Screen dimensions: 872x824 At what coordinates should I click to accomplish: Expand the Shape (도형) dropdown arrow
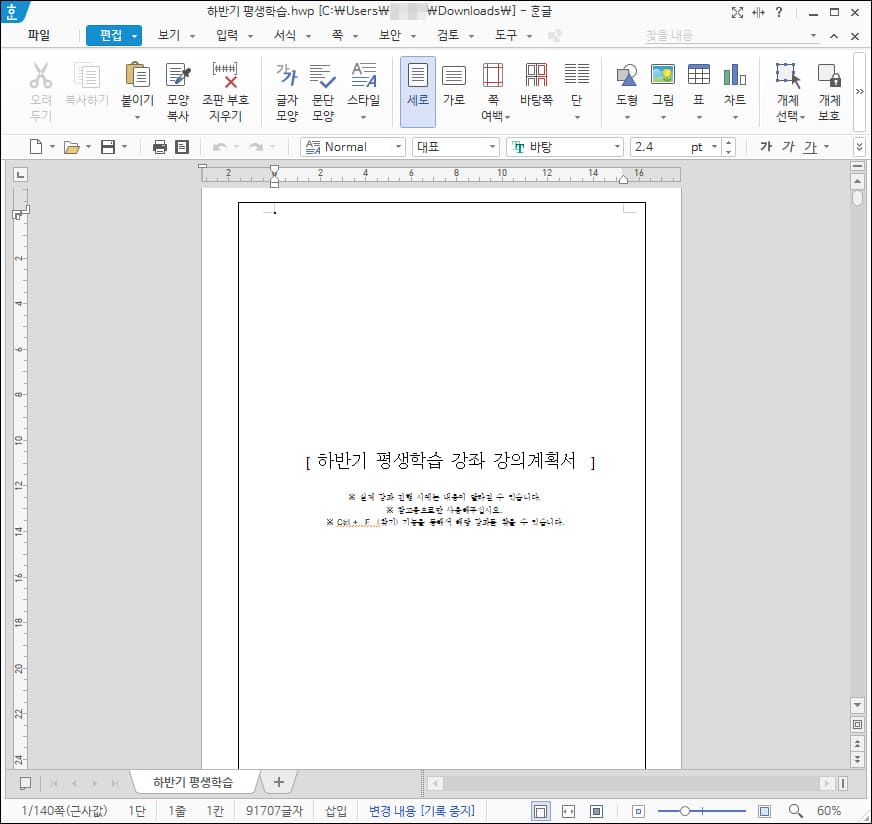(x=627, y=117)
